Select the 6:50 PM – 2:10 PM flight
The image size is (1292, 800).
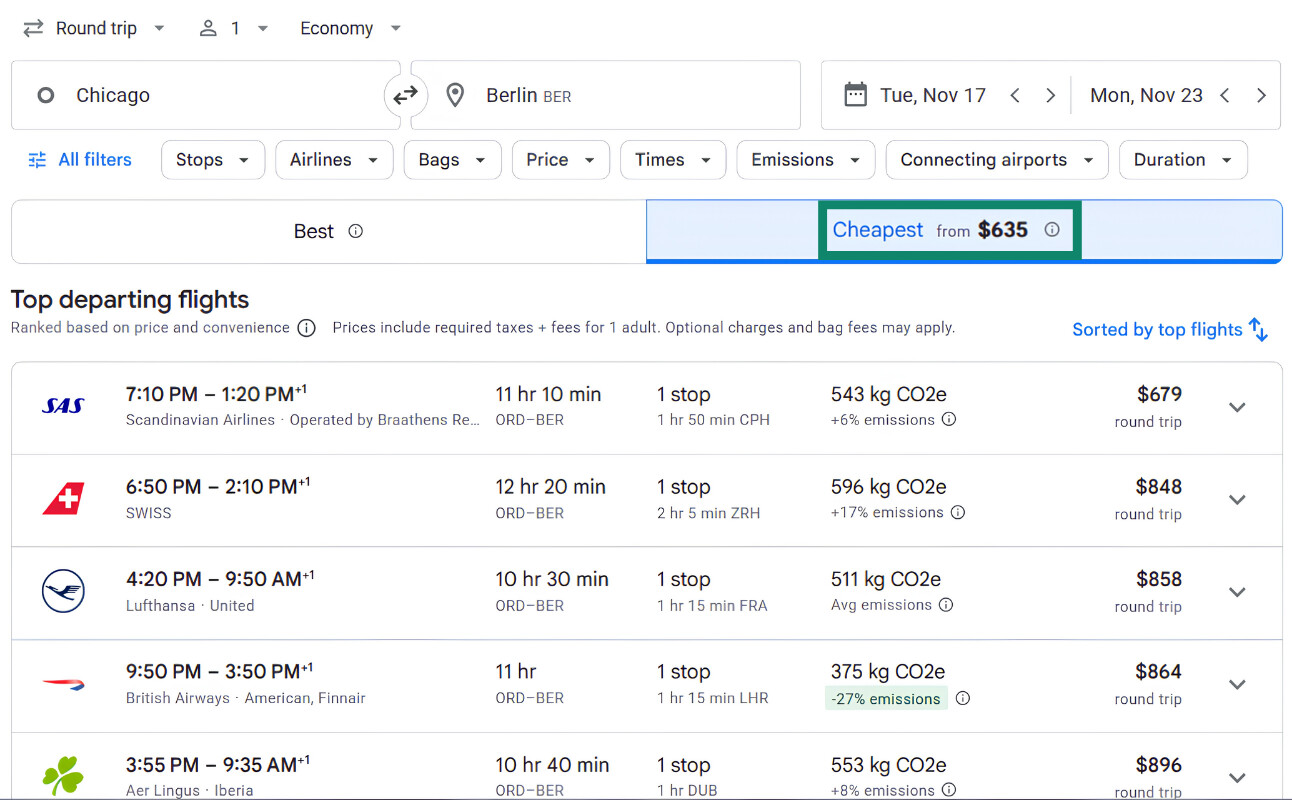(x=646, y=500)
